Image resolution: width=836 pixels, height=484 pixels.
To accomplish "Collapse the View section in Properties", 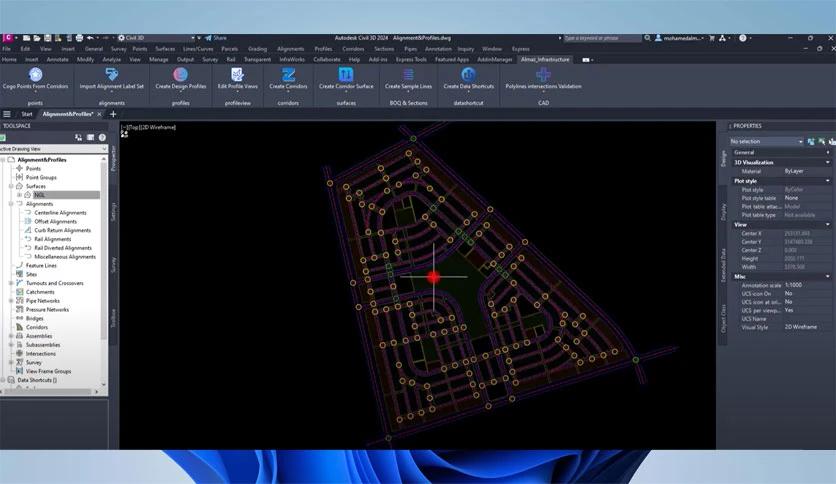I will pyautogui.click(x=827, y=224).
